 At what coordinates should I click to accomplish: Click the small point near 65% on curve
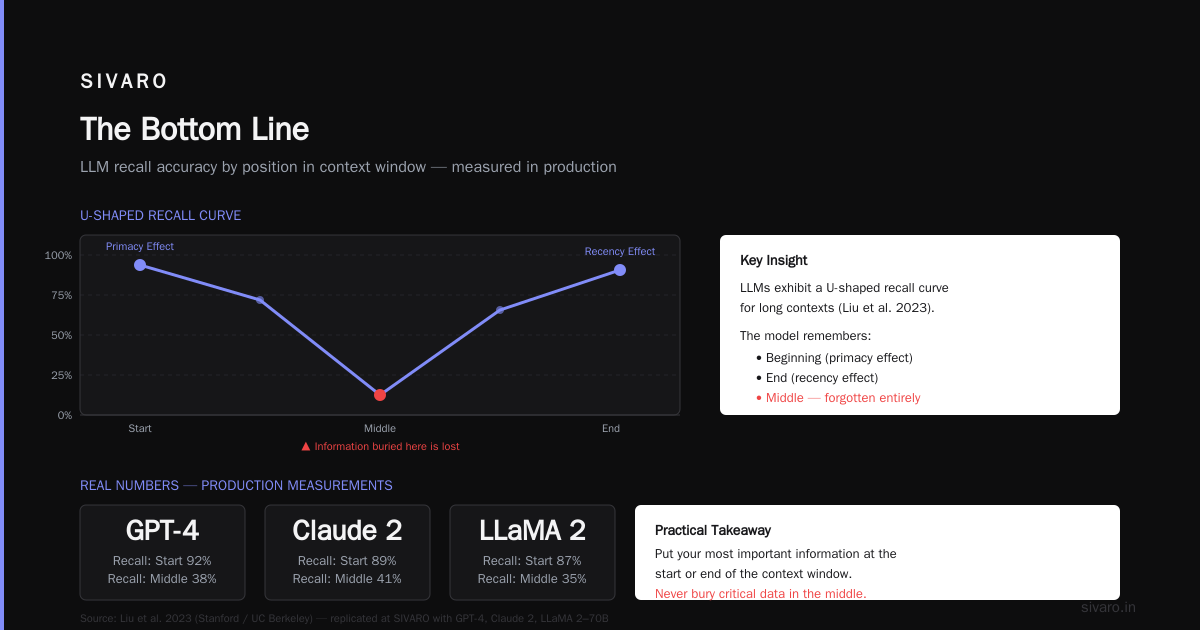click(x=500, y=310)
